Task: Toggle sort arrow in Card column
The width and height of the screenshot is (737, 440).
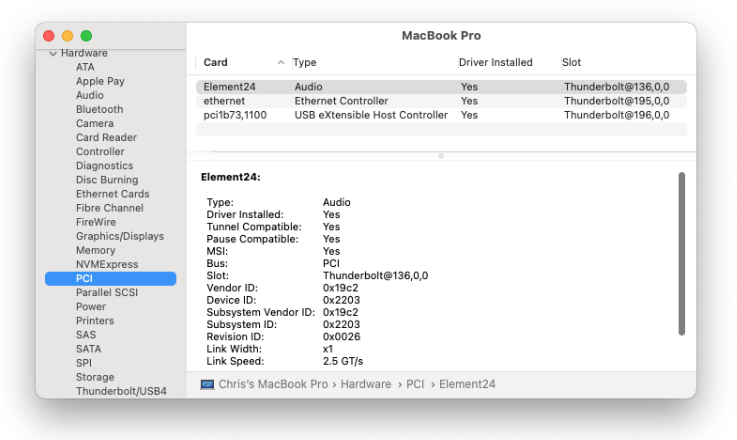Action: (281, 63)
